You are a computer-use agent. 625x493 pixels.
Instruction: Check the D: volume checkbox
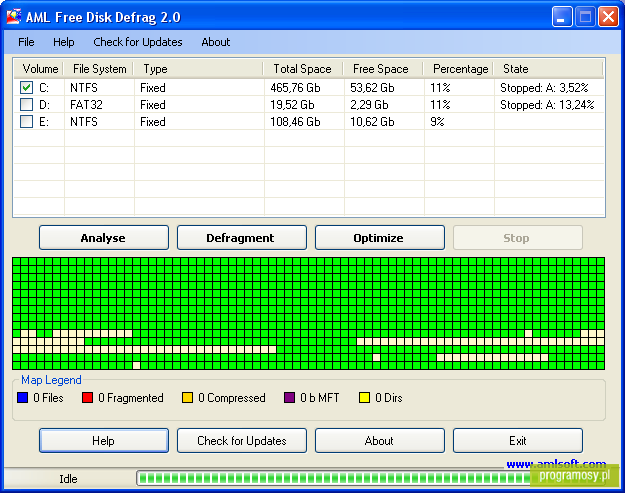[x=26, y=104]
